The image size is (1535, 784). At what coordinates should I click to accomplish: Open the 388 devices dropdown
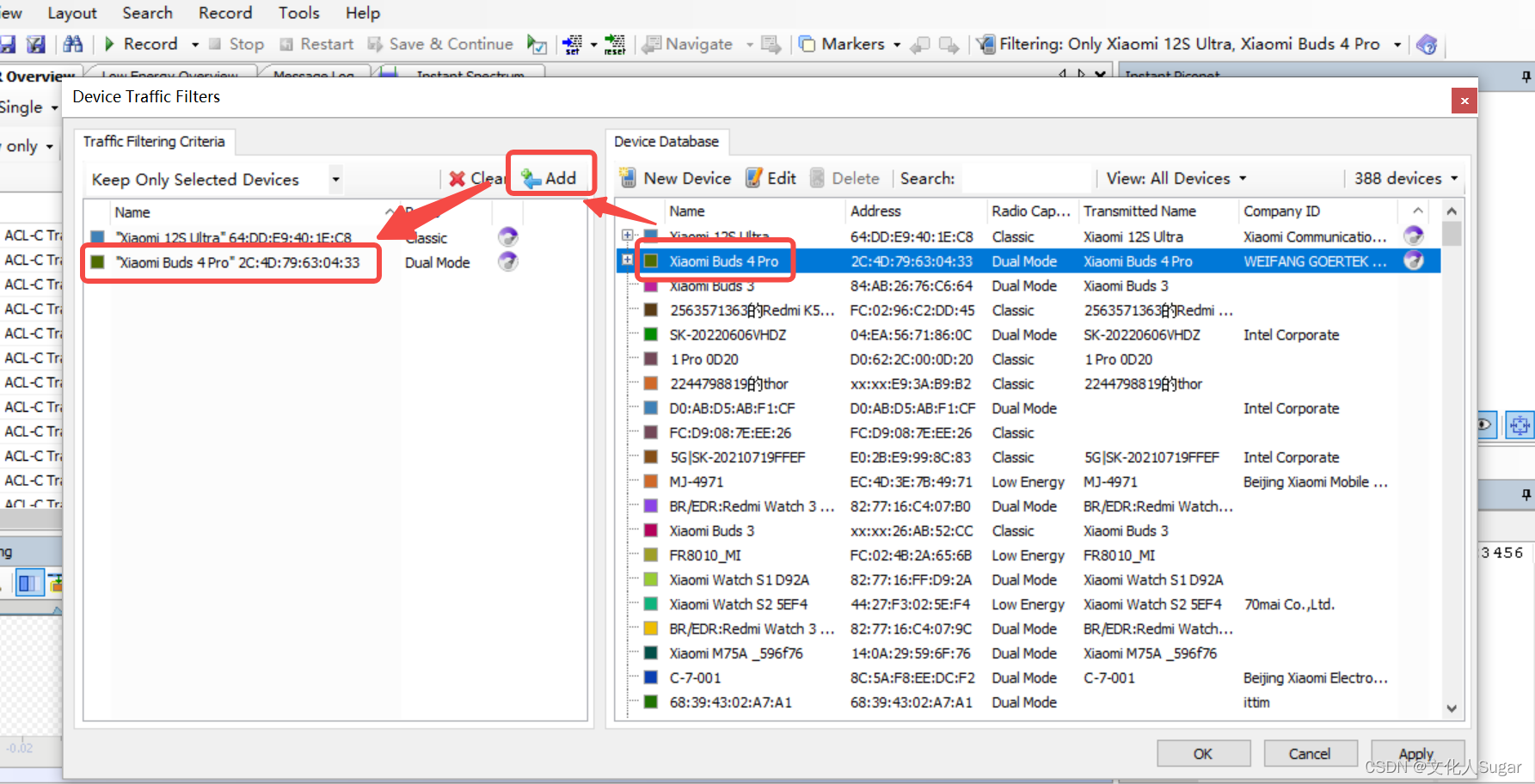tap(1406, 178)
